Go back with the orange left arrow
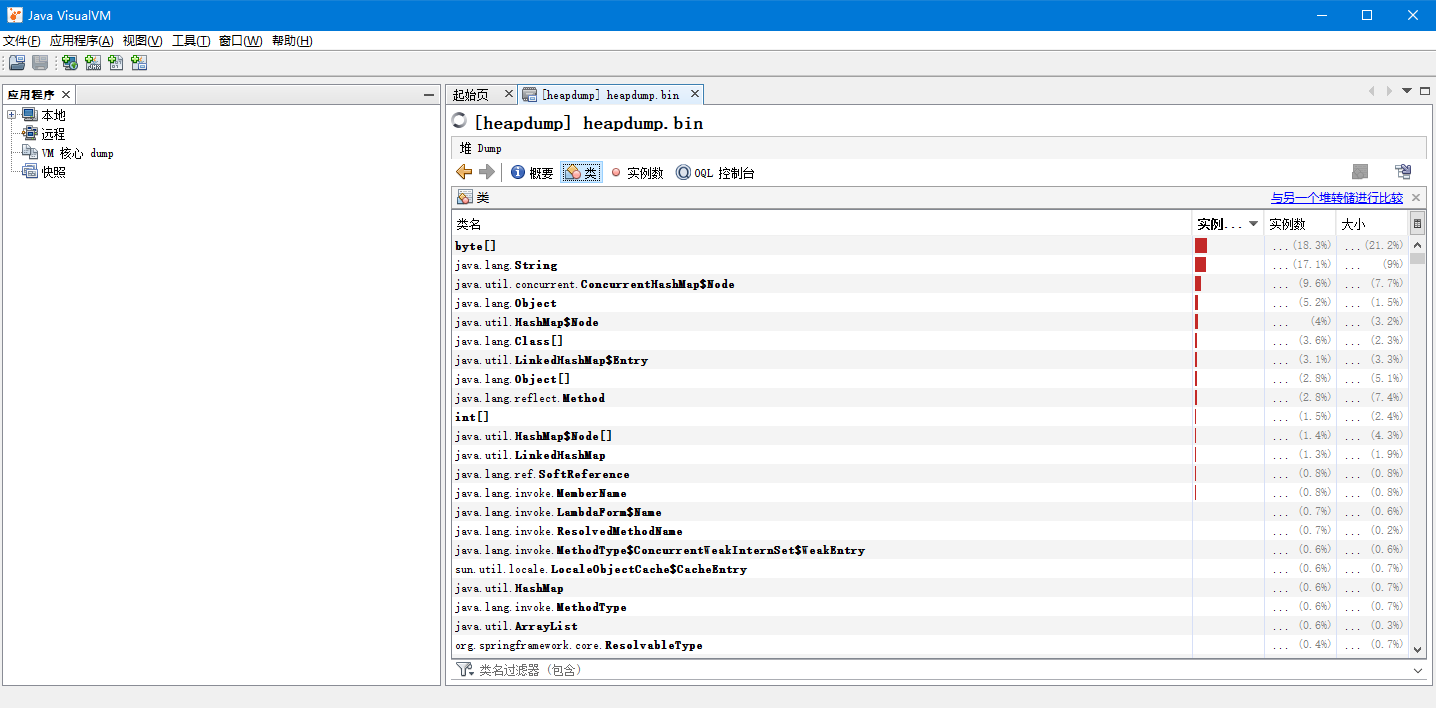The height and width of the screenshot is (708, 1436). [464, 172]
